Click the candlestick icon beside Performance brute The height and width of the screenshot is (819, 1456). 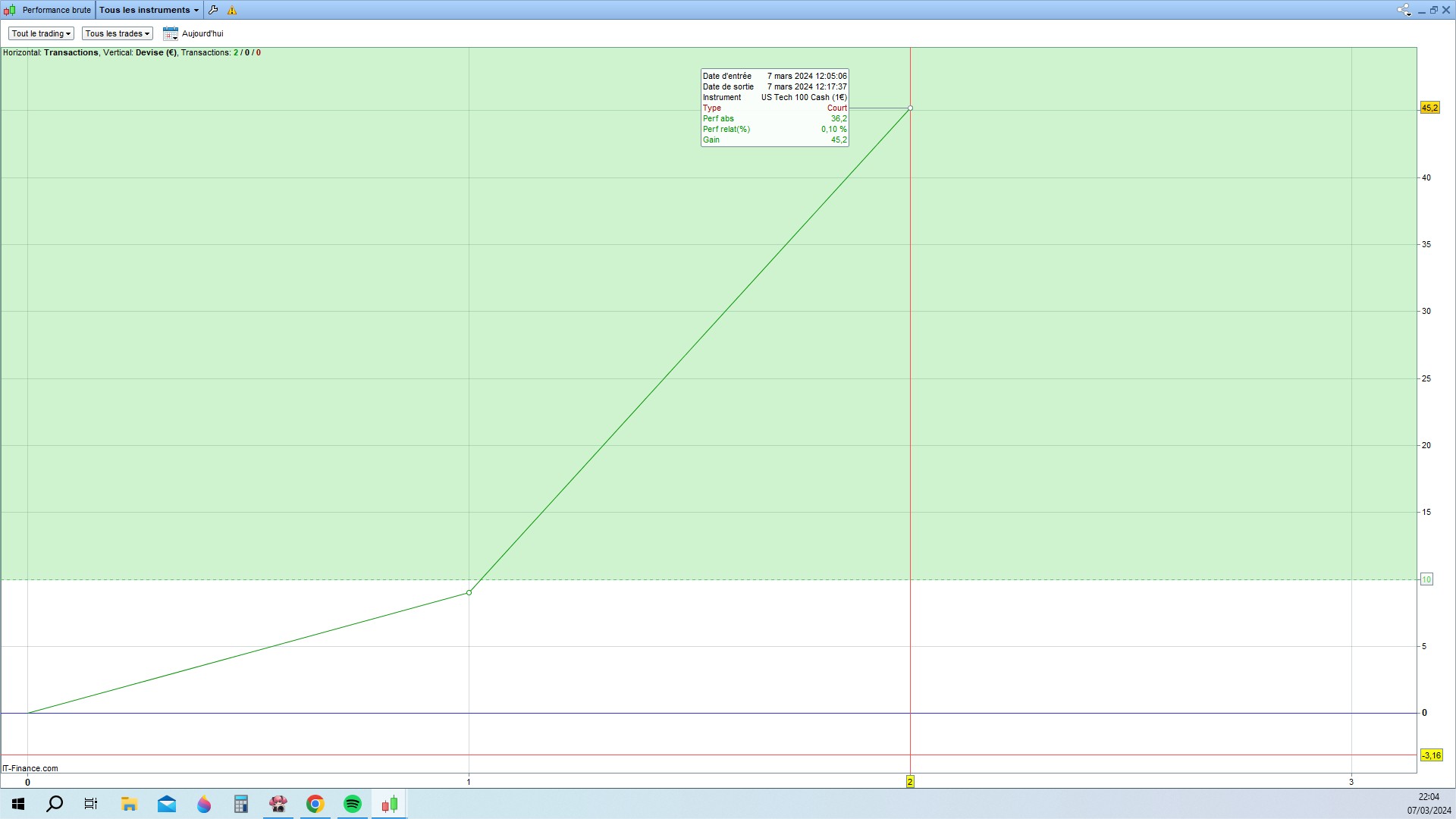pos(10,10)
